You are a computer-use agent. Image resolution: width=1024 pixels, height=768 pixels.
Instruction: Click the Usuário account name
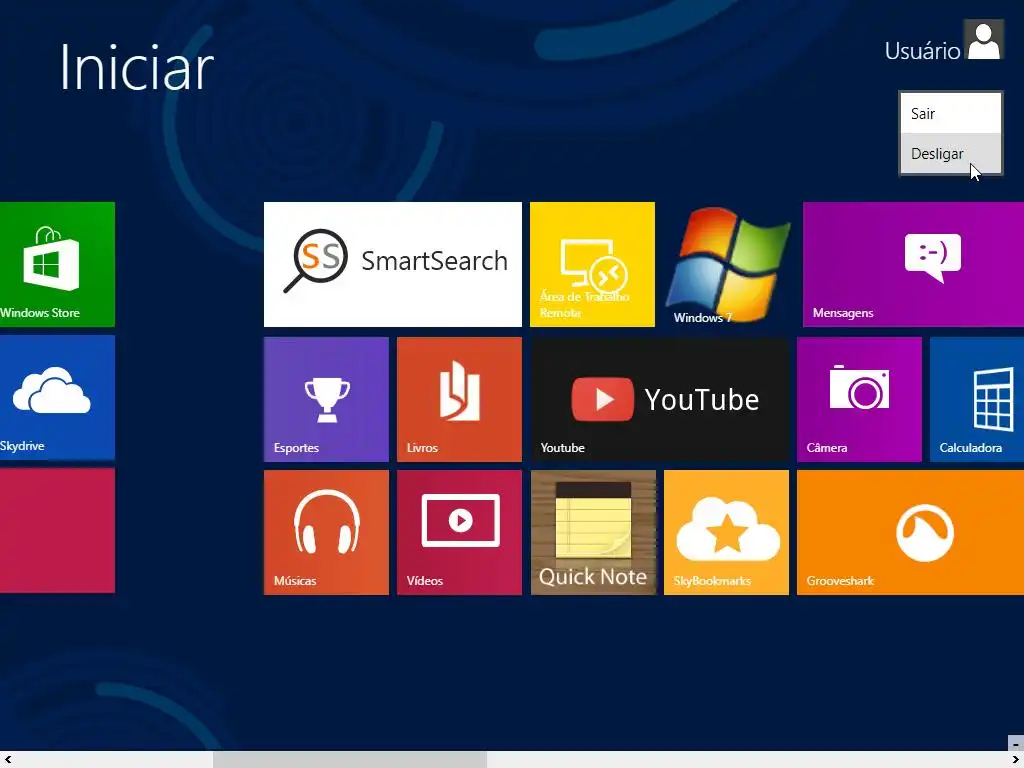[922, 51]
